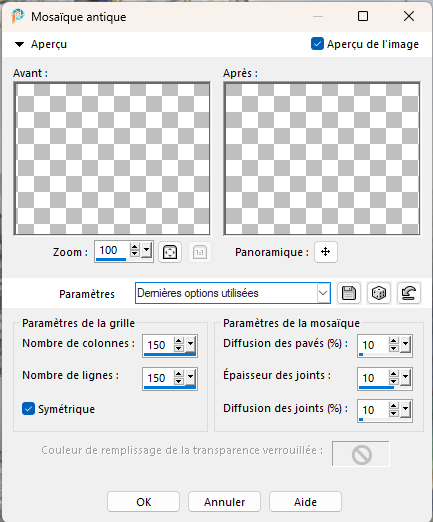
Task: Click the Panoramique navigate cross icon
Action: (x=325, y=252)
